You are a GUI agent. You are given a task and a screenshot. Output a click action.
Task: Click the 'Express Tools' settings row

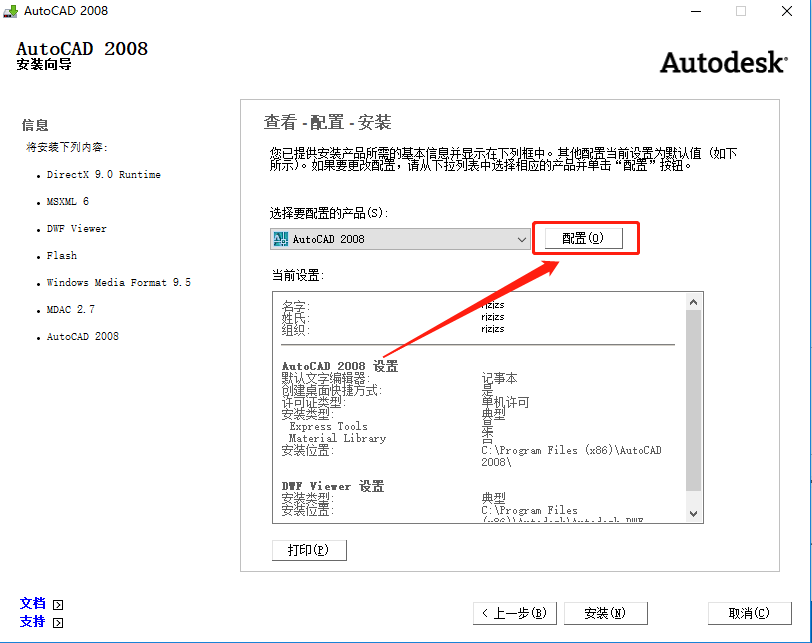[328, 426]
